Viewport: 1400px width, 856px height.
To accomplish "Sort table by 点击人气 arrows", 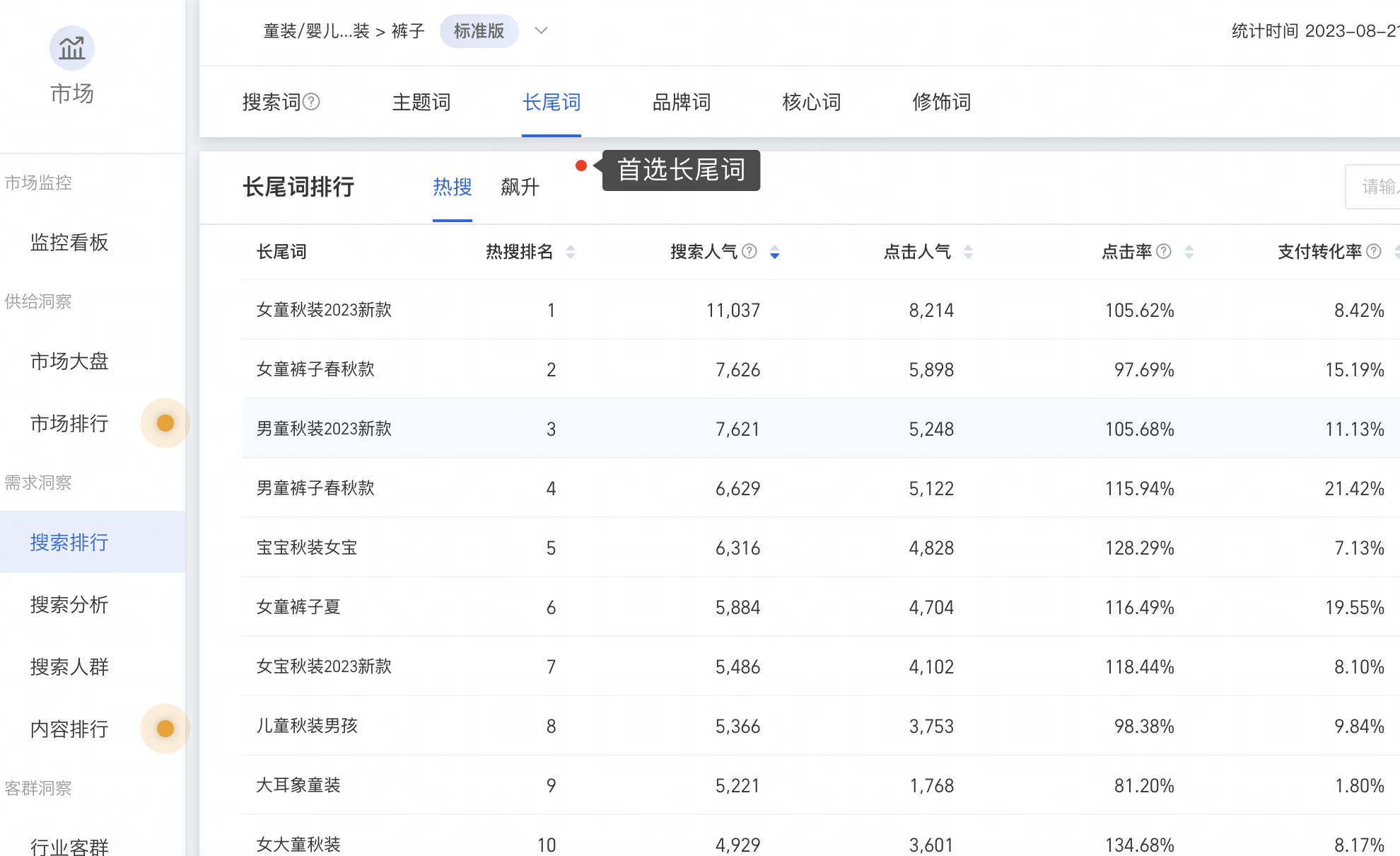I will click(969, 252).
